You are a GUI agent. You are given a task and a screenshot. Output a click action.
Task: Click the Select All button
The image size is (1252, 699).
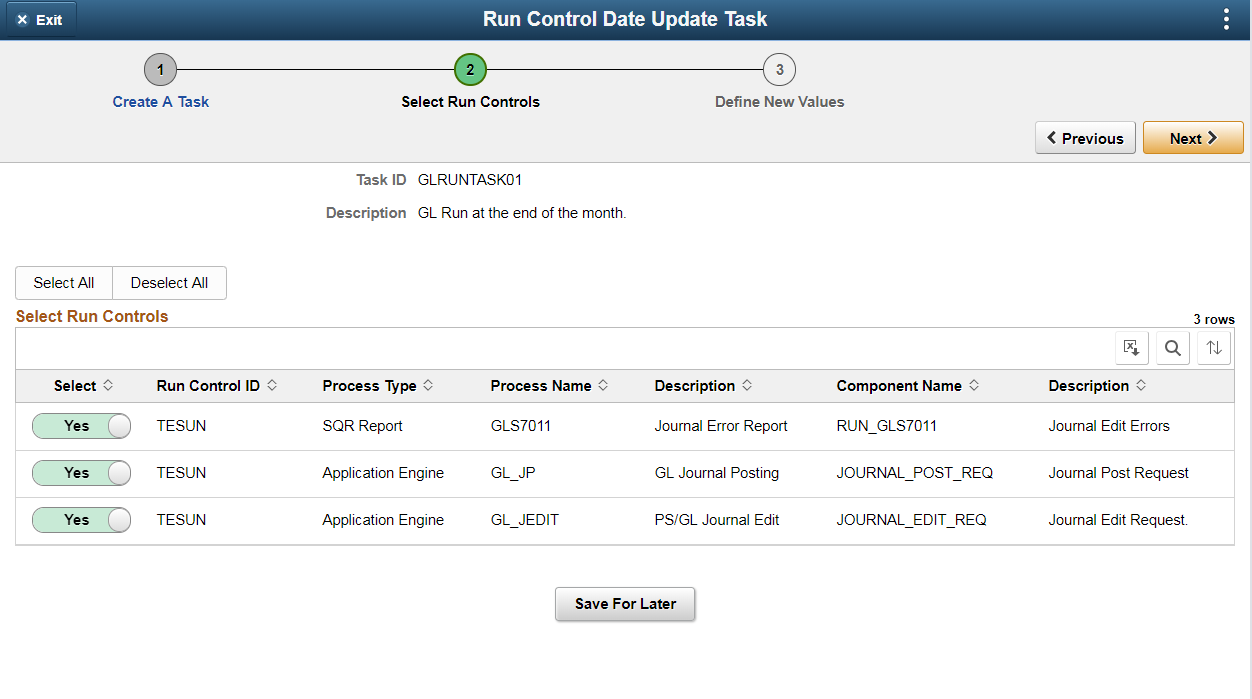click(x=64, y=283)
